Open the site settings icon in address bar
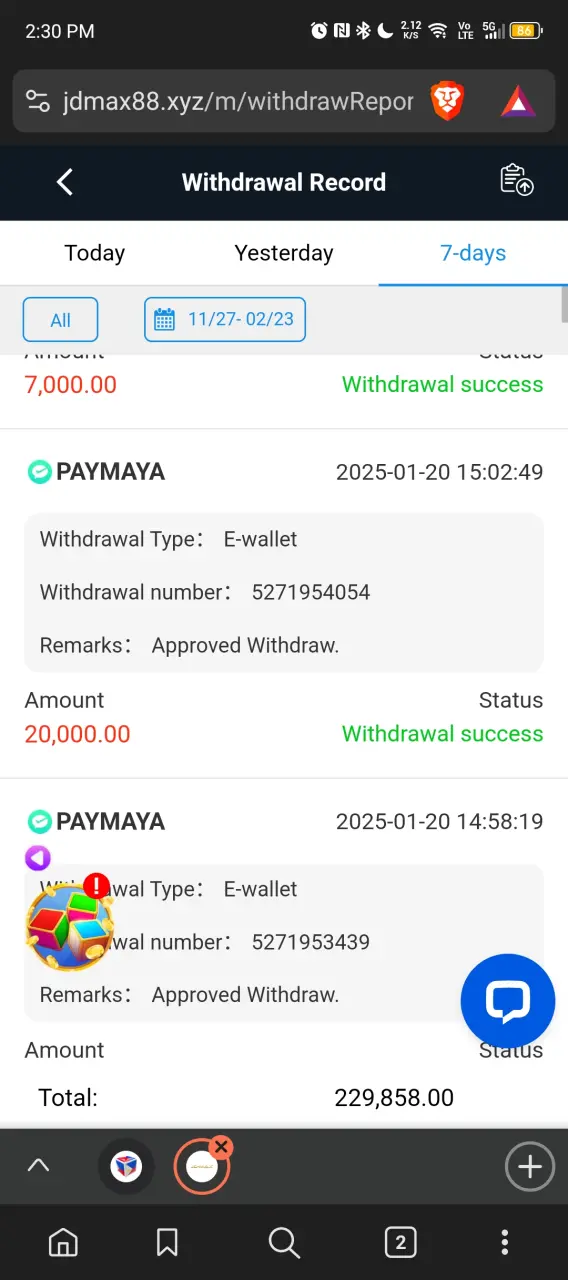 click(38, 101)
